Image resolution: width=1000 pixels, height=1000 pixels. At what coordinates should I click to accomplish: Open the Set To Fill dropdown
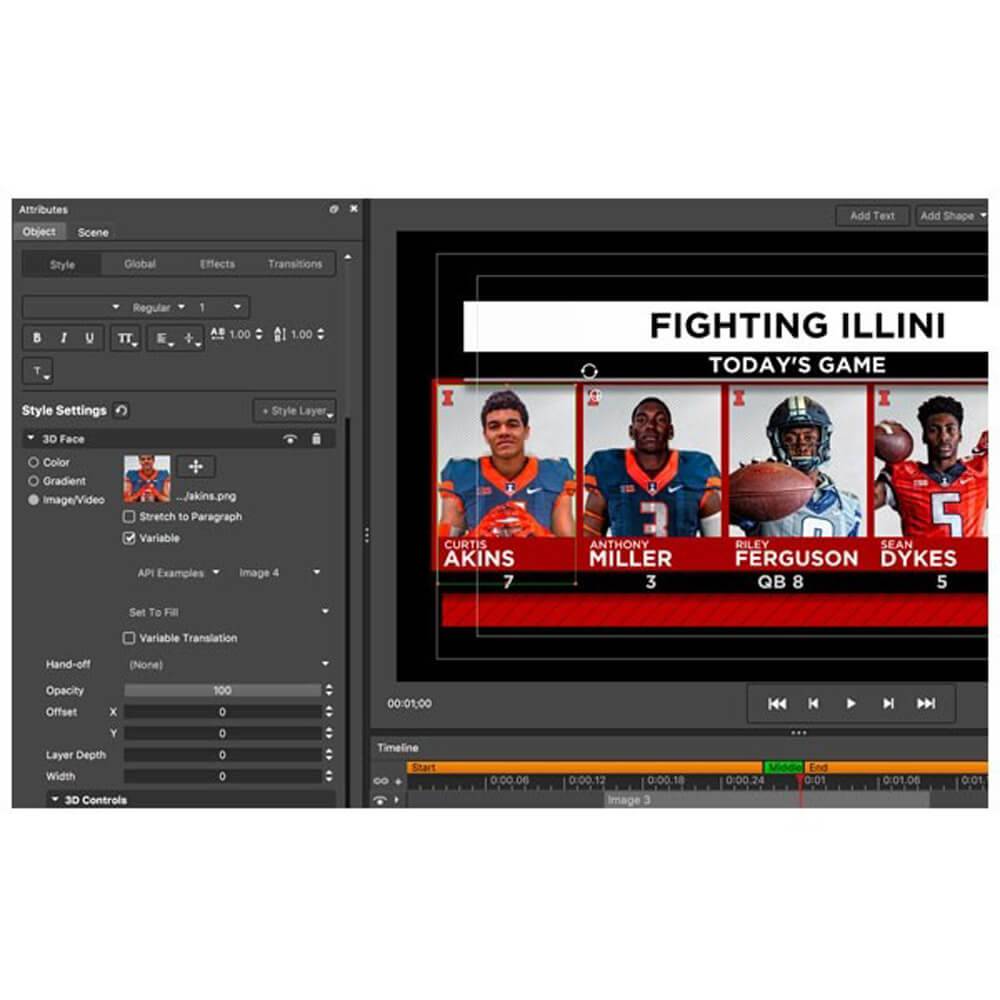tap(228, 612)
